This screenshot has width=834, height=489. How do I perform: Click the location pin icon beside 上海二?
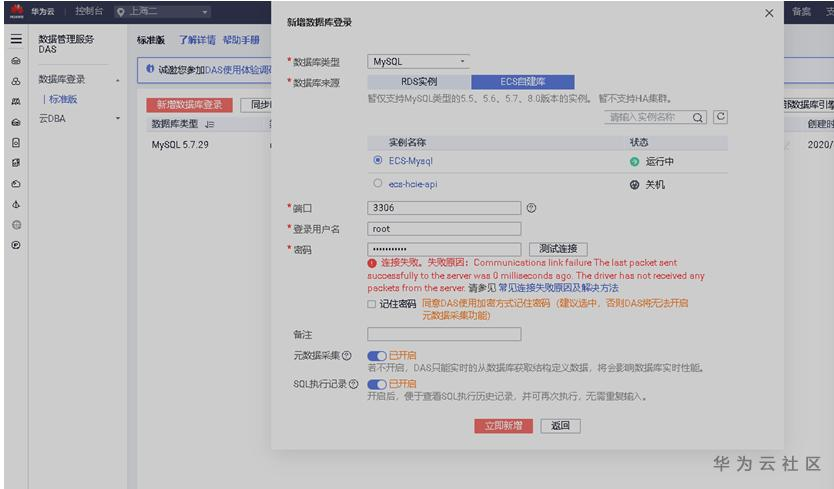coord(121,12)
